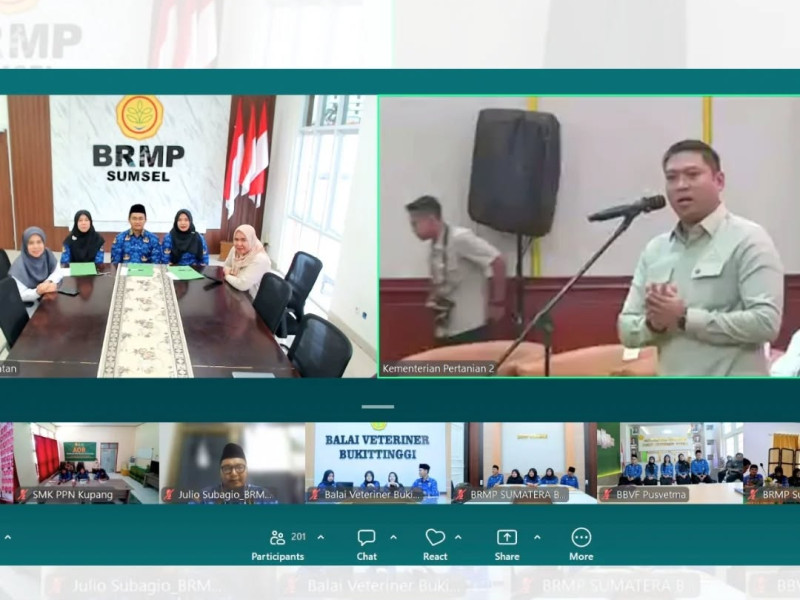Open the React heart menu

click(x=435, y=545)
